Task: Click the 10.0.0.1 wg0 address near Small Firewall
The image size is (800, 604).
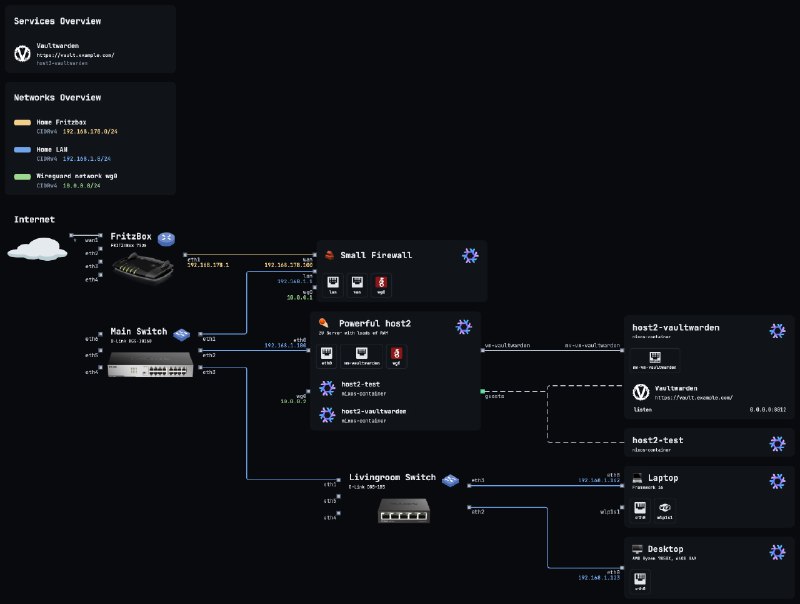Action: 299,297
